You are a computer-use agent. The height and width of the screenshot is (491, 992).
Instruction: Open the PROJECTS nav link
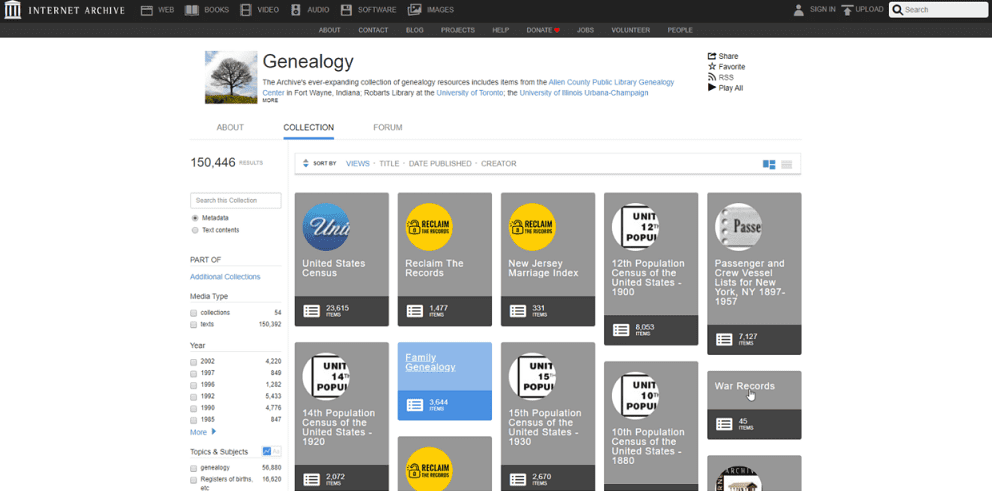457,30
